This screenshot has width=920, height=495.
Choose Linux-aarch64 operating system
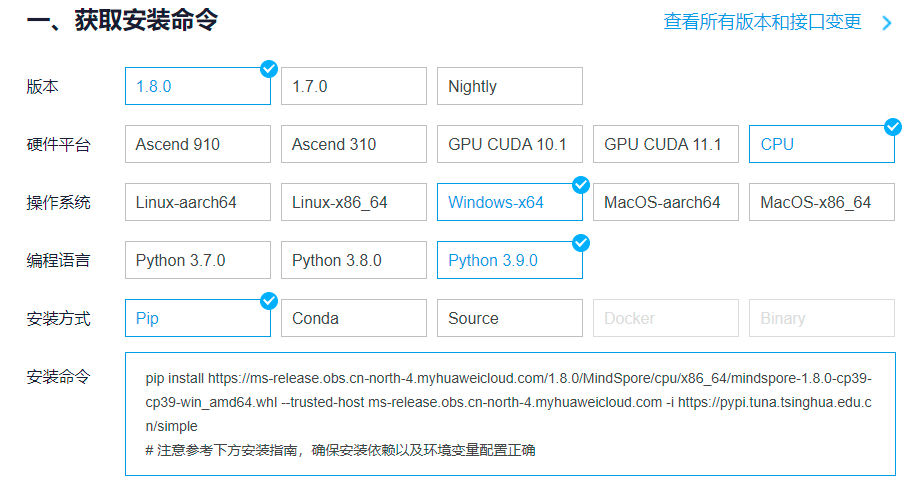tap(197, 202)
